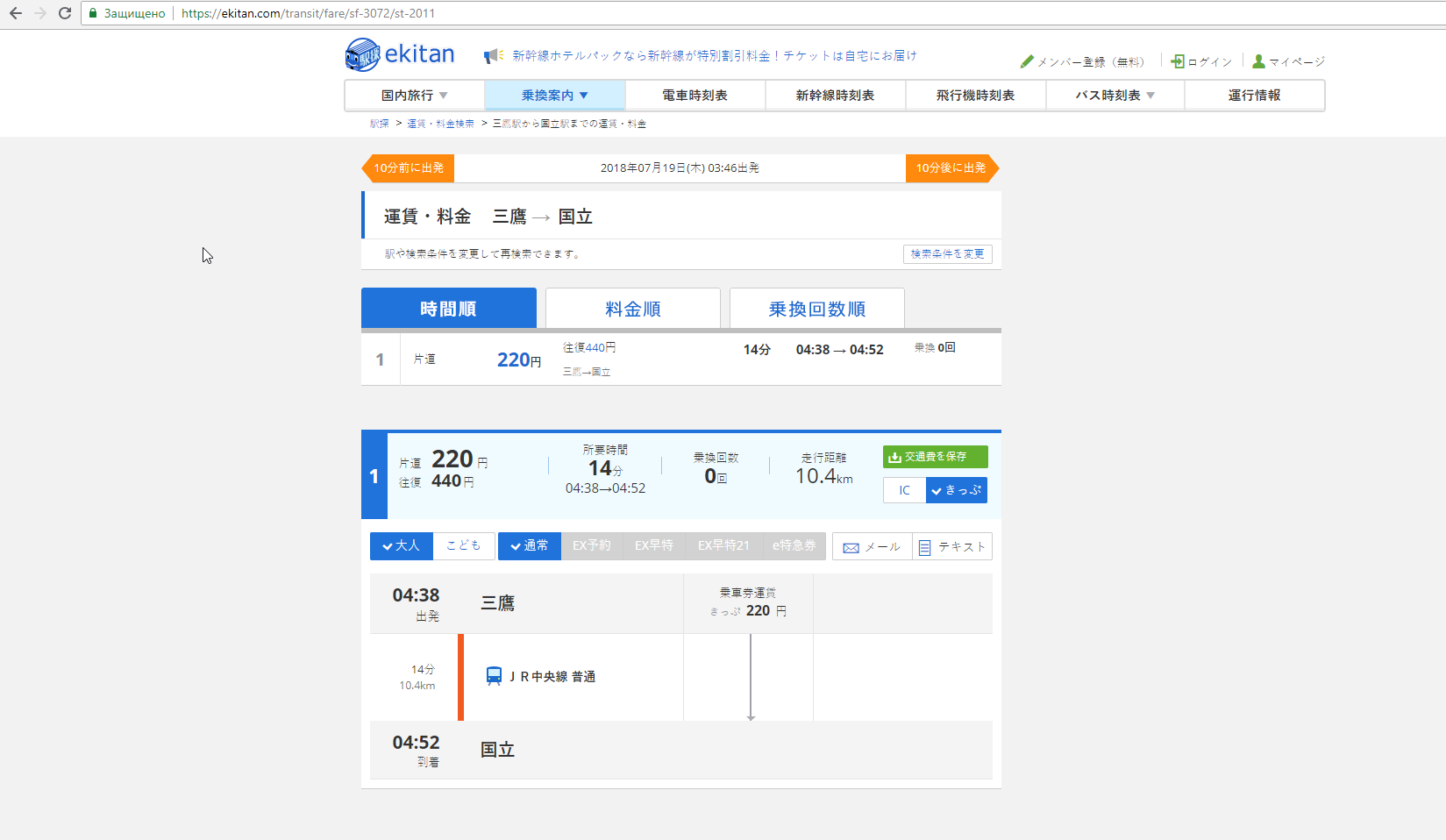
Task: Click the document icon on テキスト button
Action: (924, 548)
